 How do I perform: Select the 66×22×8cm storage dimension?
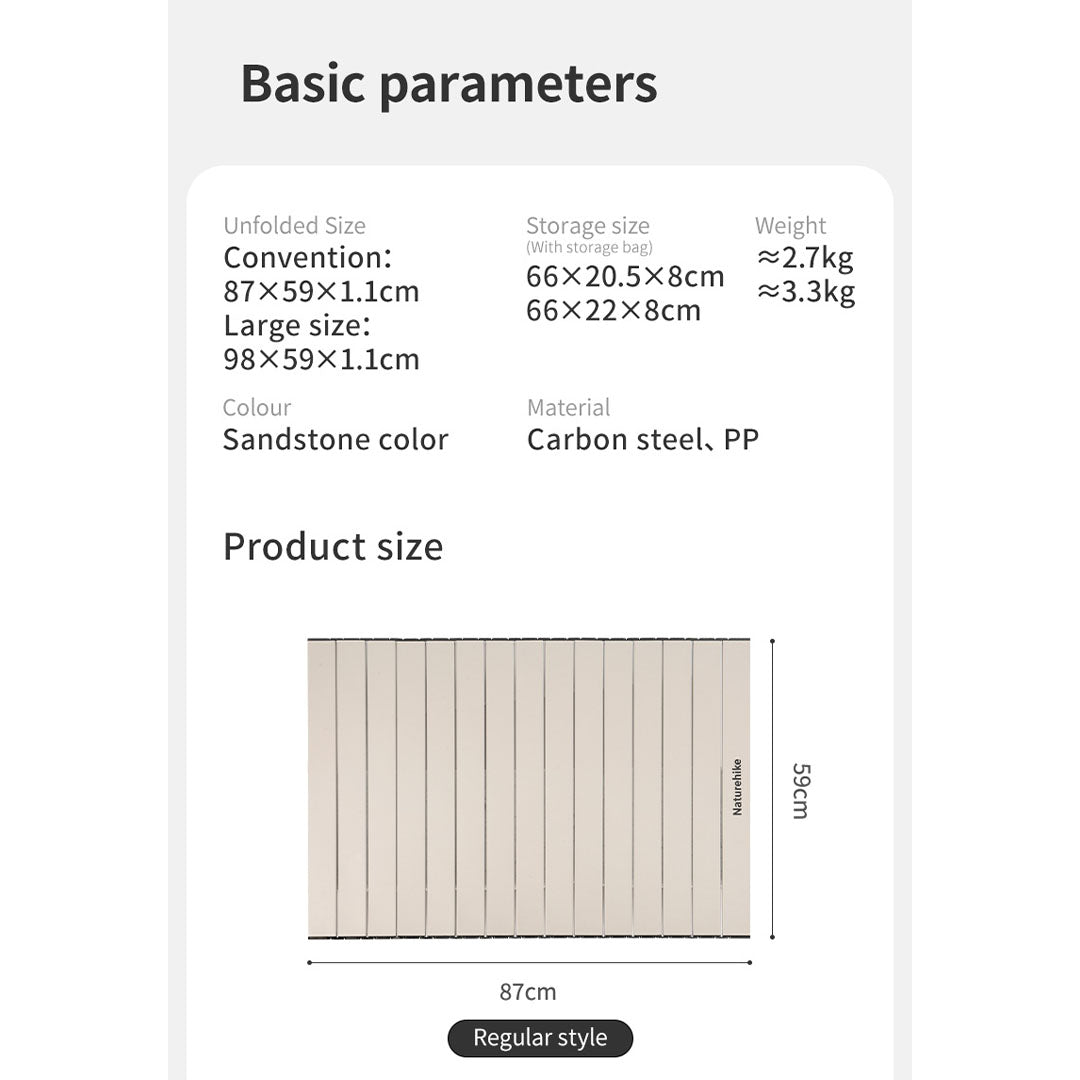pyautogui.click(x=614, y=311)
